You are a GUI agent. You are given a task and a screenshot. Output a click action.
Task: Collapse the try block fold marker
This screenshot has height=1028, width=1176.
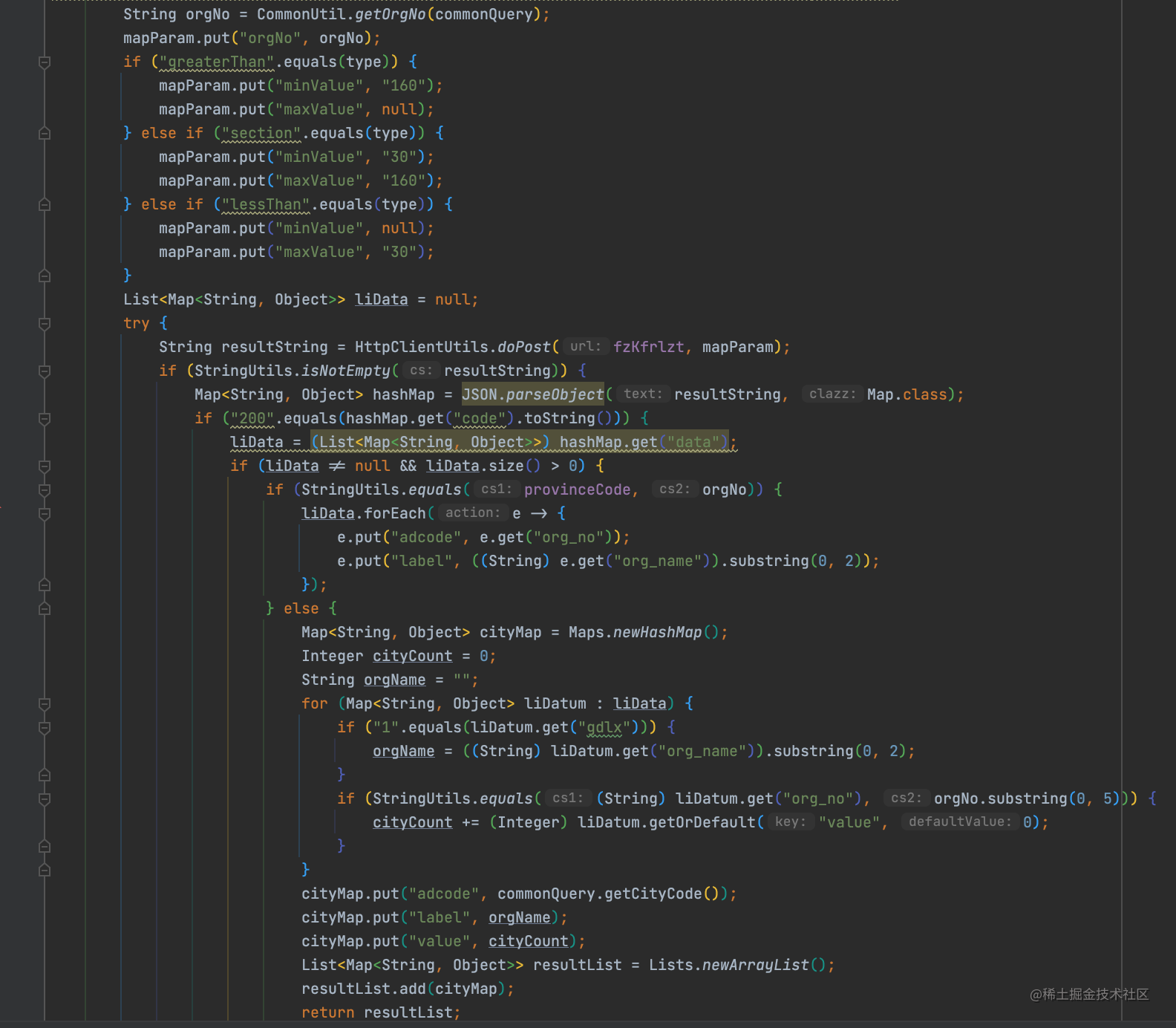pos(45,324)
